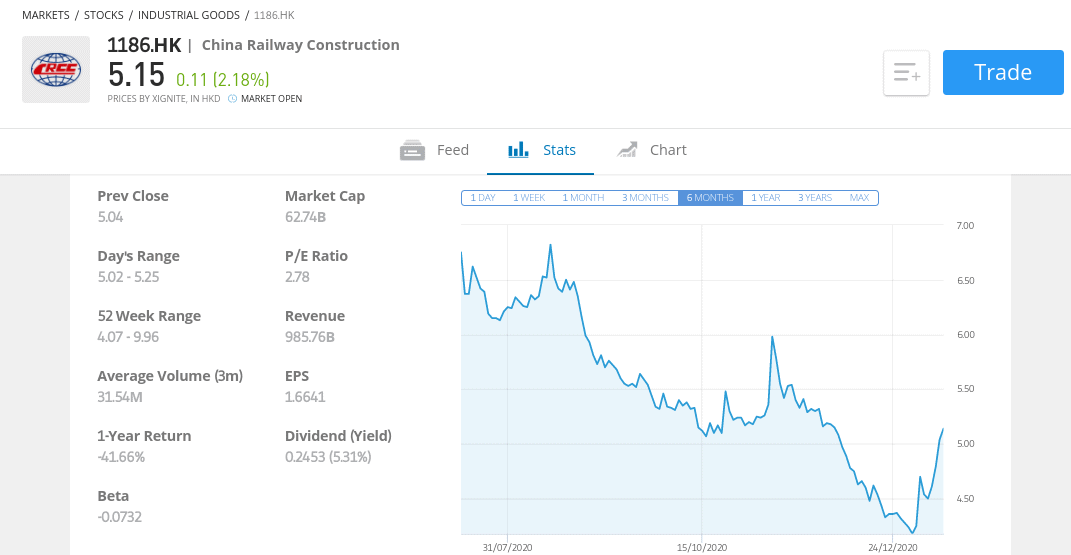Screen dimensions: 1071x555
Task: Select the 1 MONTH chart range
Action: point(583,198)
